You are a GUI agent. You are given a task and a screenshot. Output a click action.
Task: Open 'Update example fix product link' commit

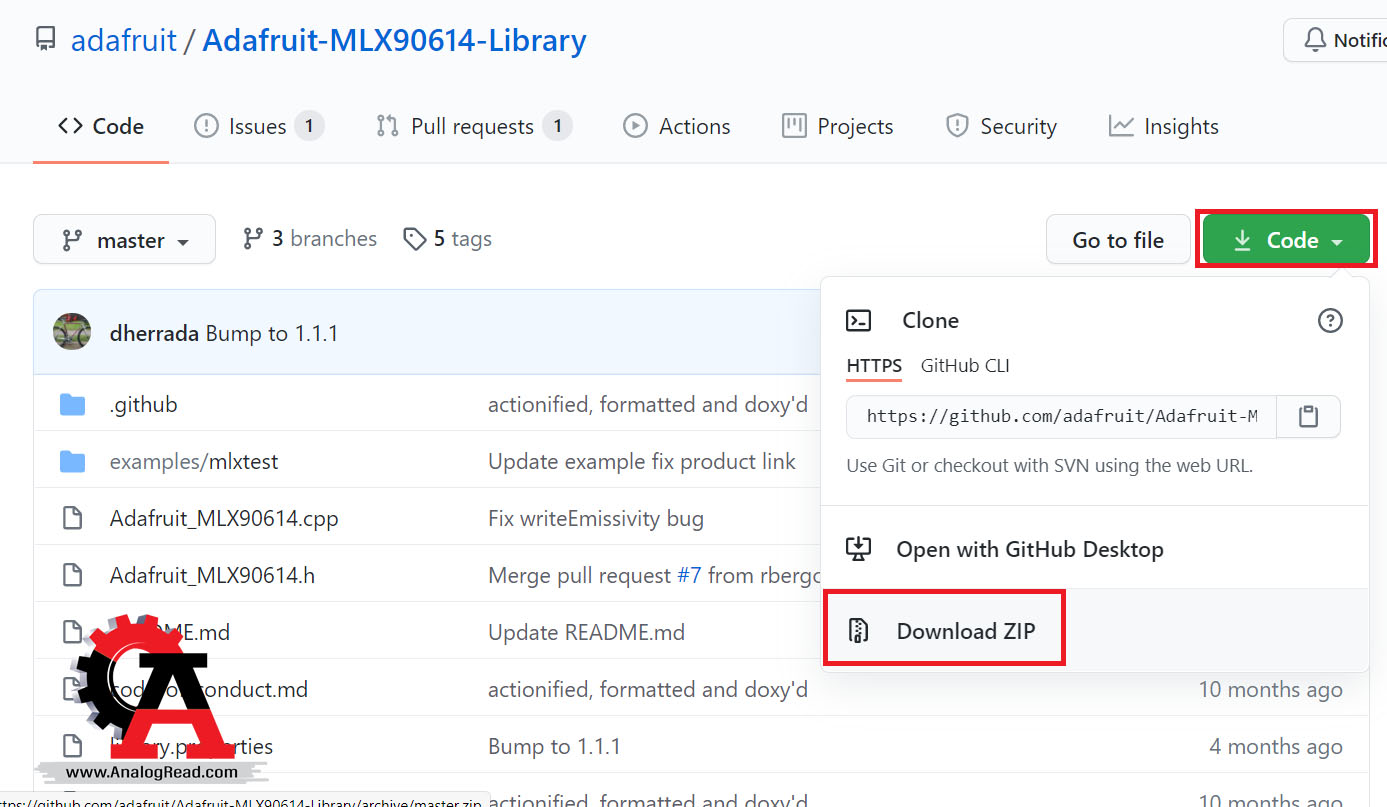coord(642,462)
